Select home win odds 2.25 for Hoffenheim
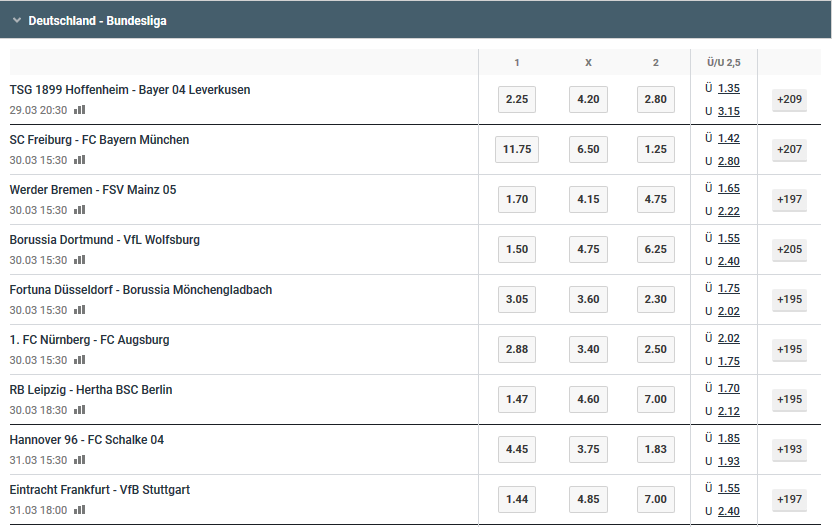Image resolution: width=834 pixels, height=527 pixels. tap(517, 99)
